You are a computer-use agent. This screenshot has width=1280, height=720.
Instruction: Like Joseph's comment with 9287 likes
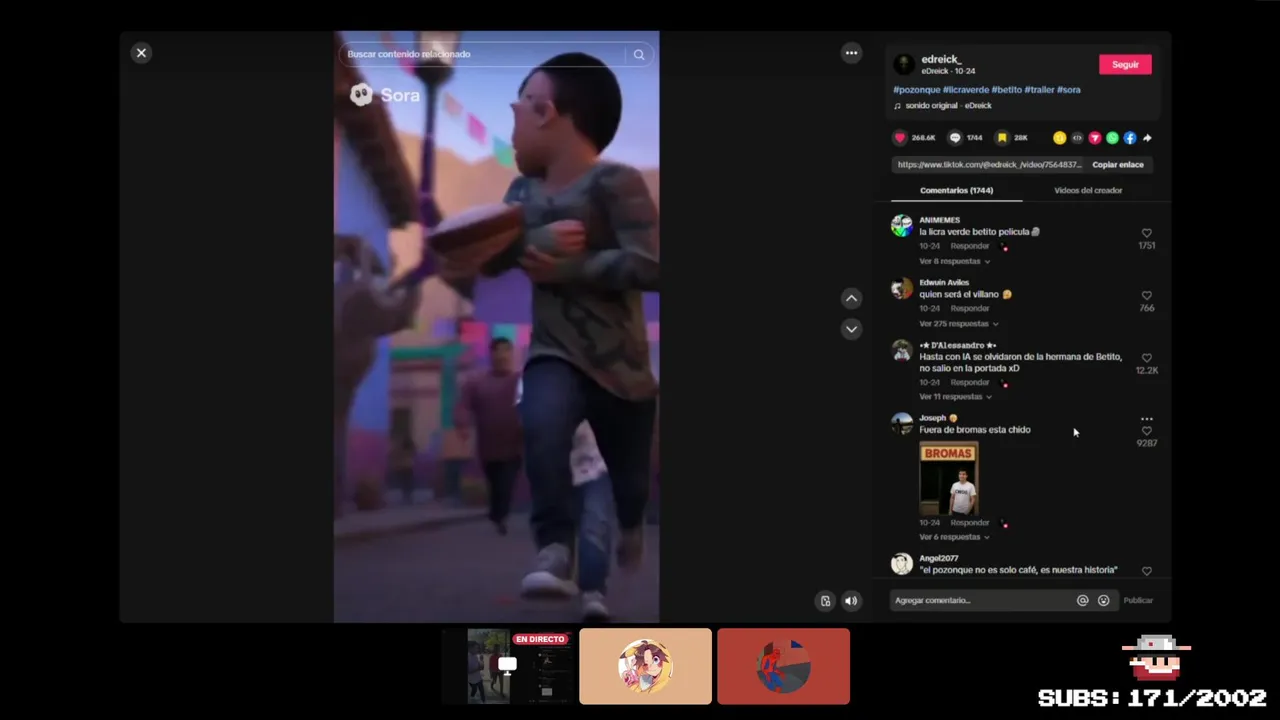(1147, 431)
